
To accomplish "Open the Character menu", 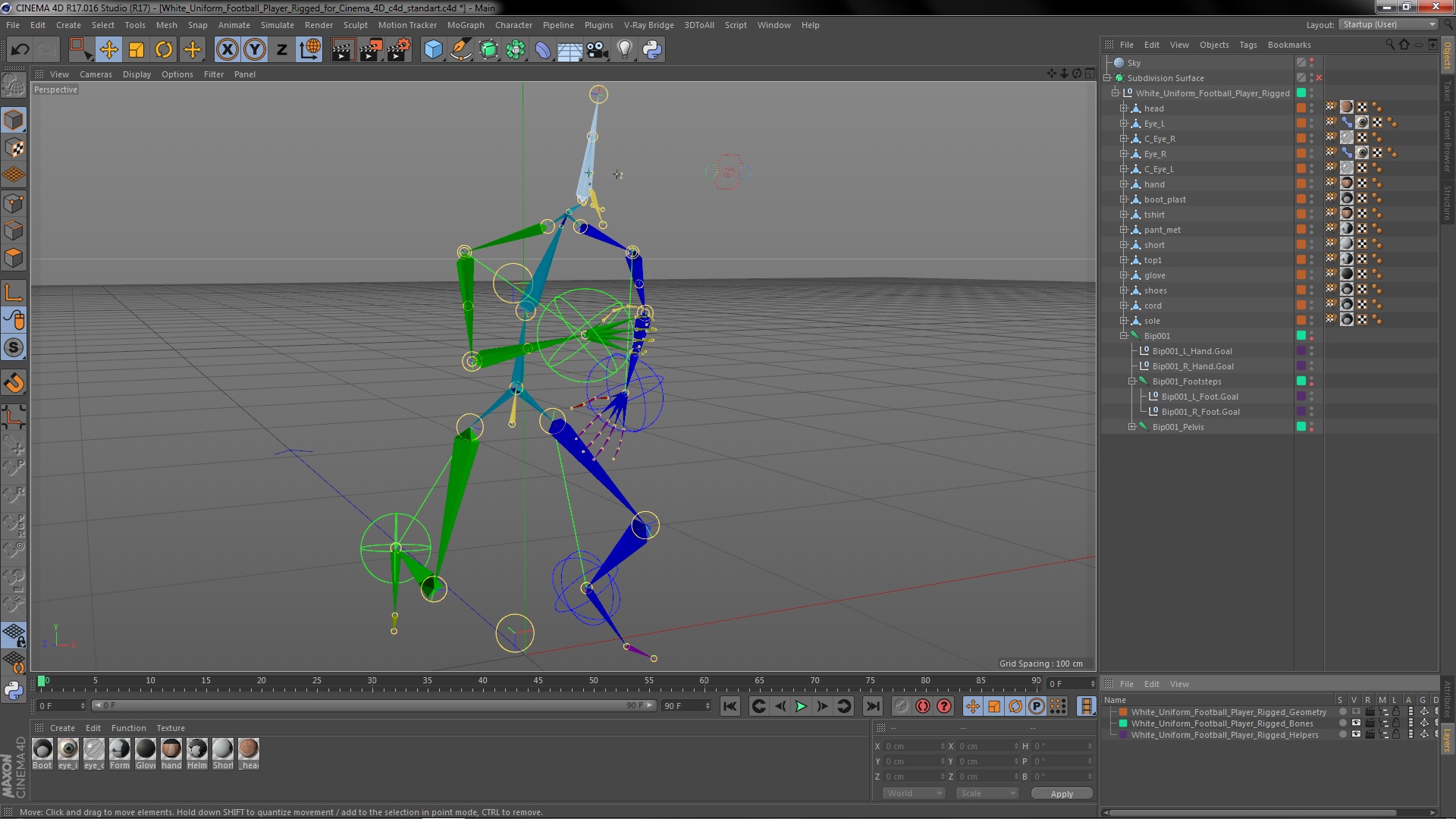I will (513, 25).
